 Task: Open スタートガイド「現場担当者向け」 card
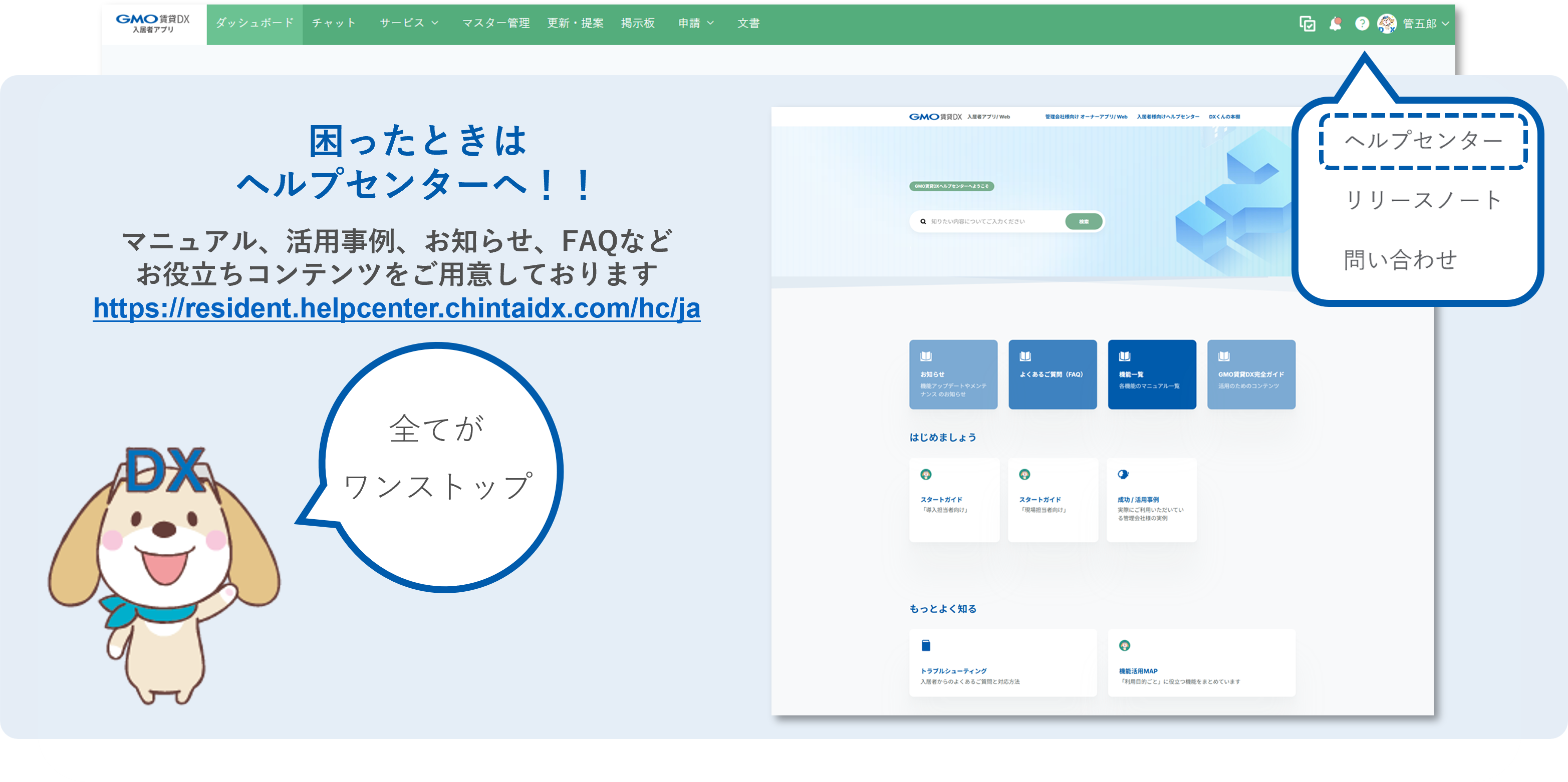click(1053, 499)
